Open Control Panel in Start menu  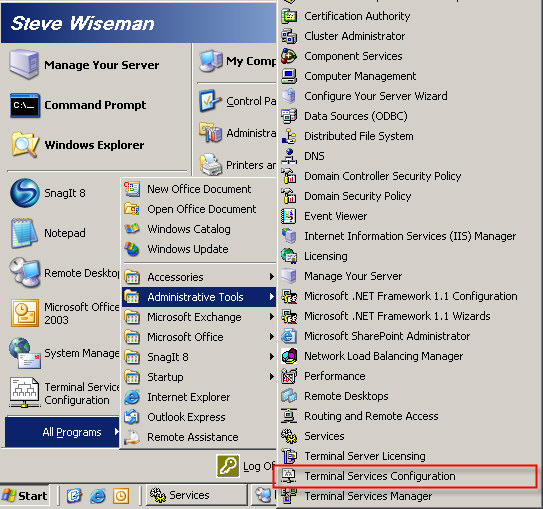(237, 101)
